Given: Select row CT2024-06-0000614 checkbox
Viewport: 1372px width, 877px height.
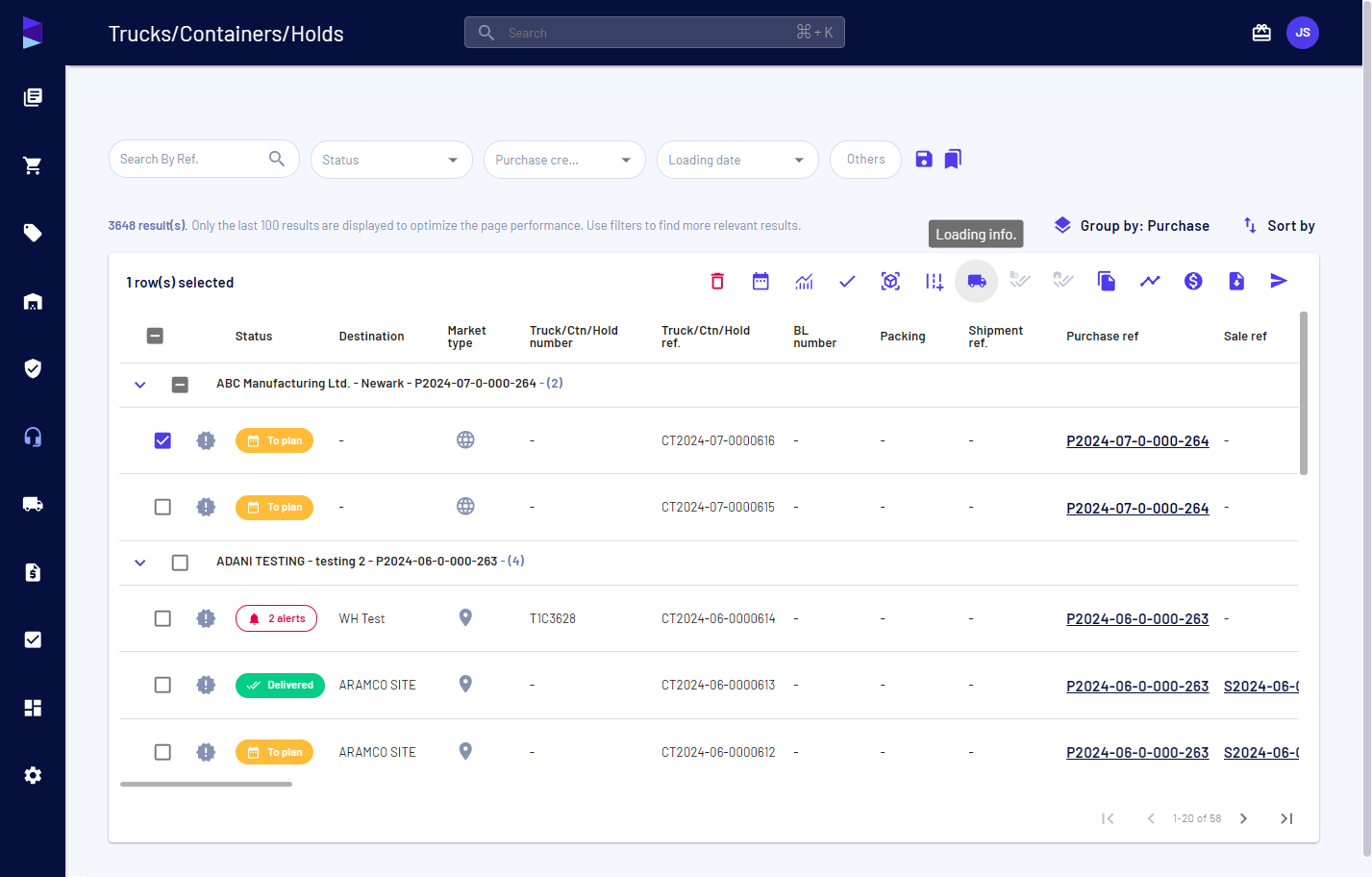Looking at the screenshot, I should tap(162, 618).
